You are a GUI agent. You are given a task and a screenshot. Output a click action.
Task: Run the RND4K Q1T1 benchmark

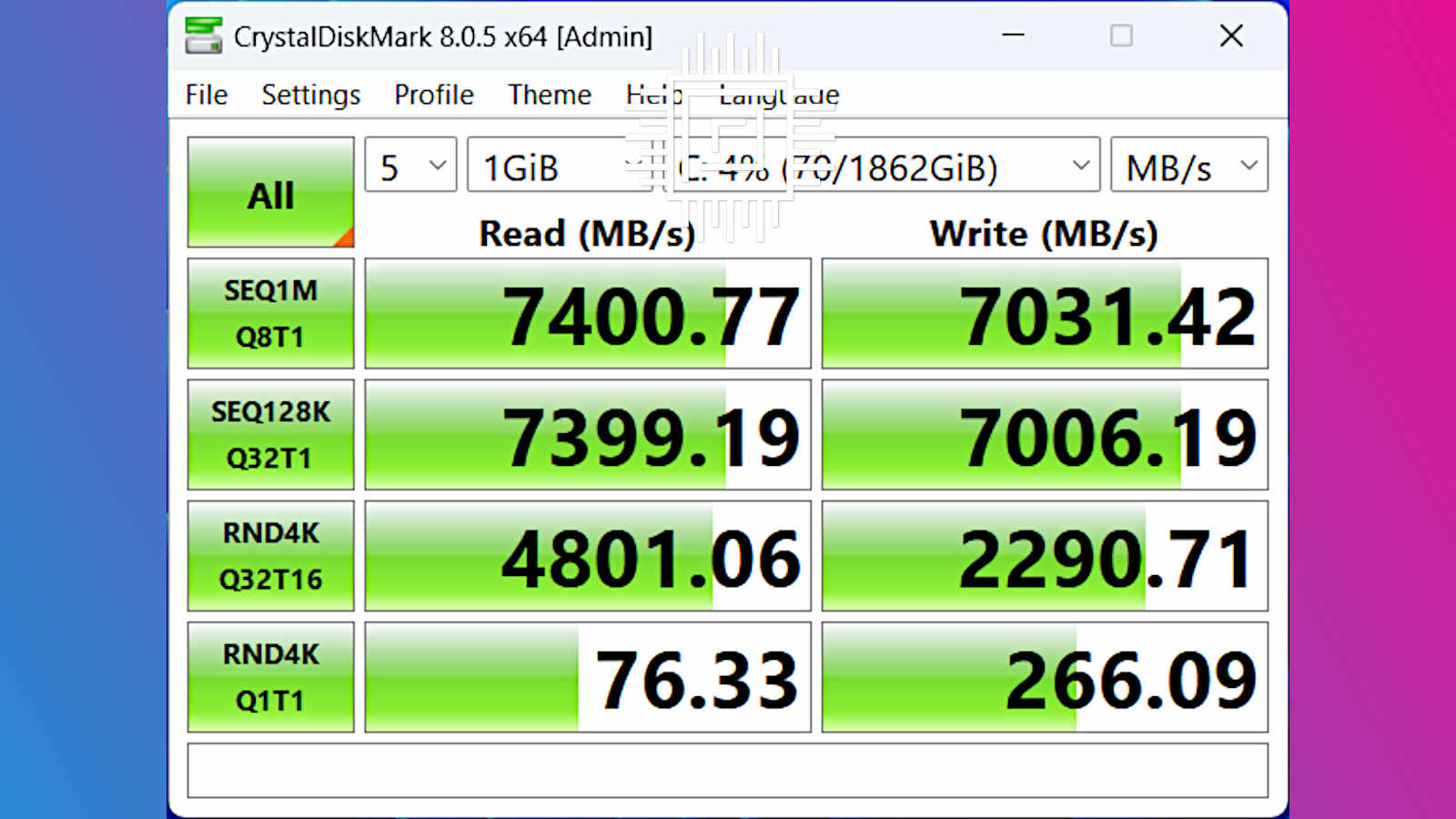coord(269,677)
